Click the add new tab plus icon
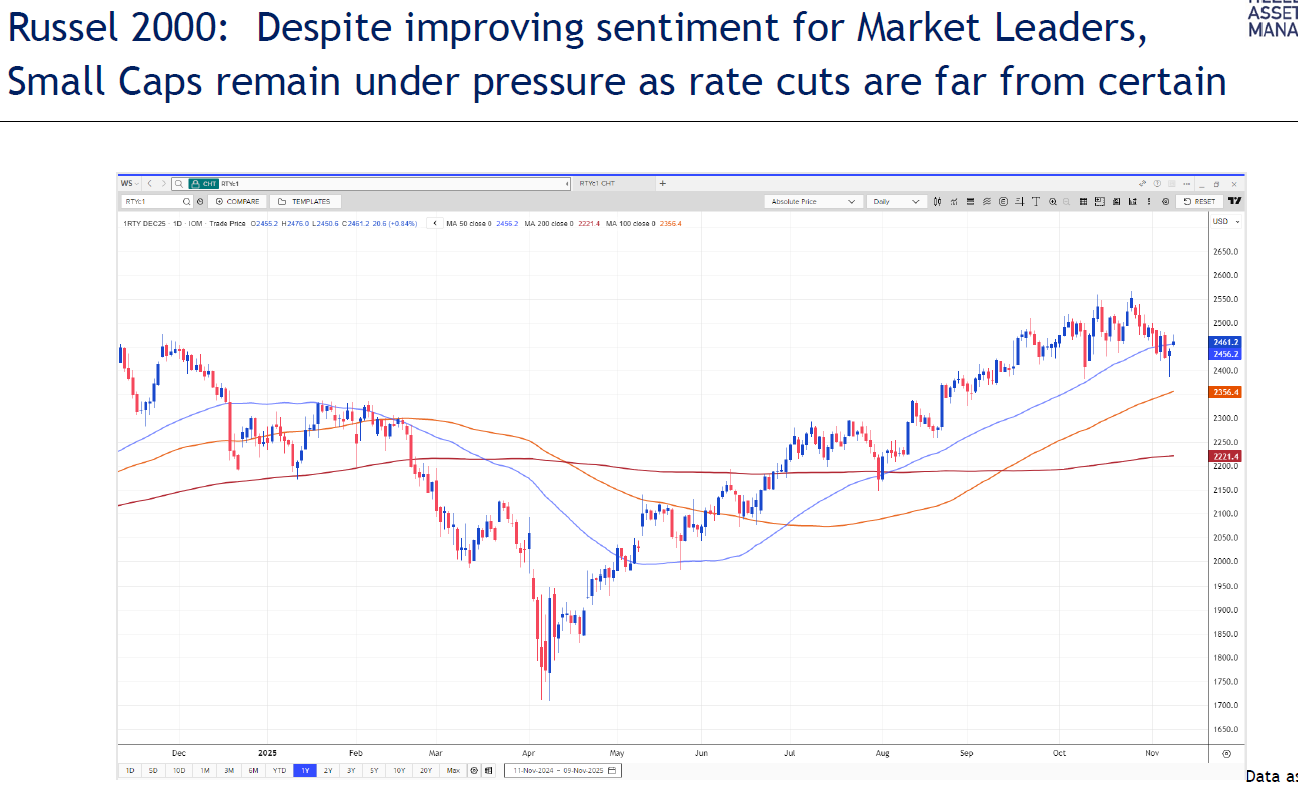1298x794 pixels. coord(662,184)
